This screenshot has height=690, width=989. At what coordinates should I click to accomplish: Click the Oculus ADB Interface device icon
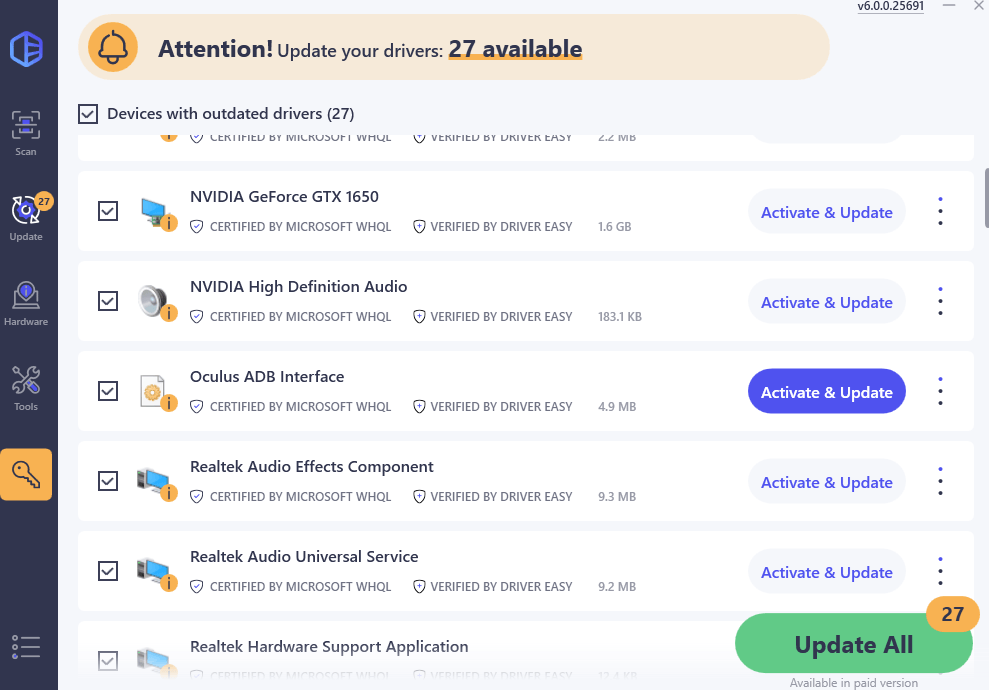(x=157, y=391)
